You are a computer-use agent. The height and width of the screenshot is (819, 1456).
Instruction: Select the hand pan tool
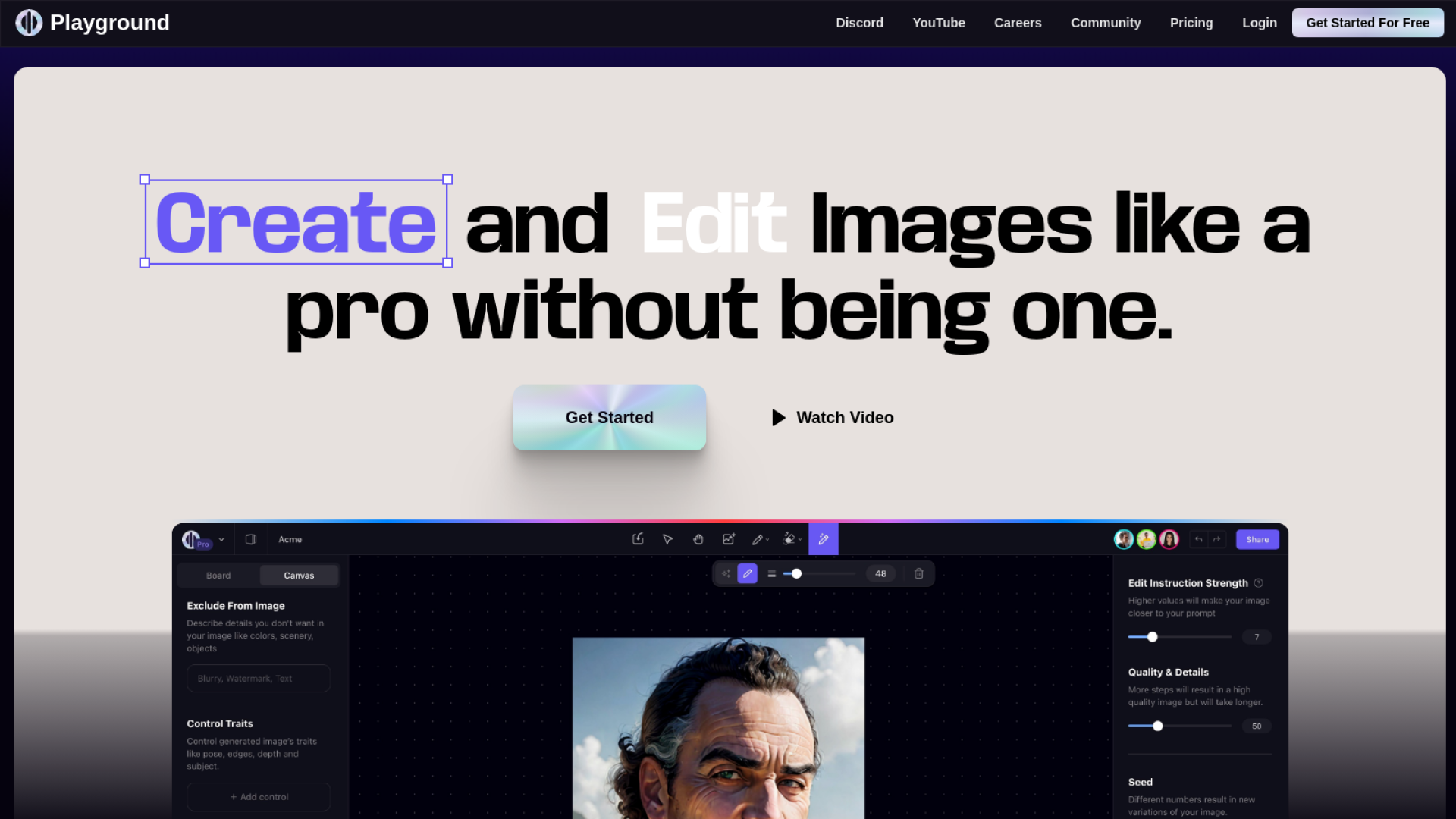[x=698, y=539]
